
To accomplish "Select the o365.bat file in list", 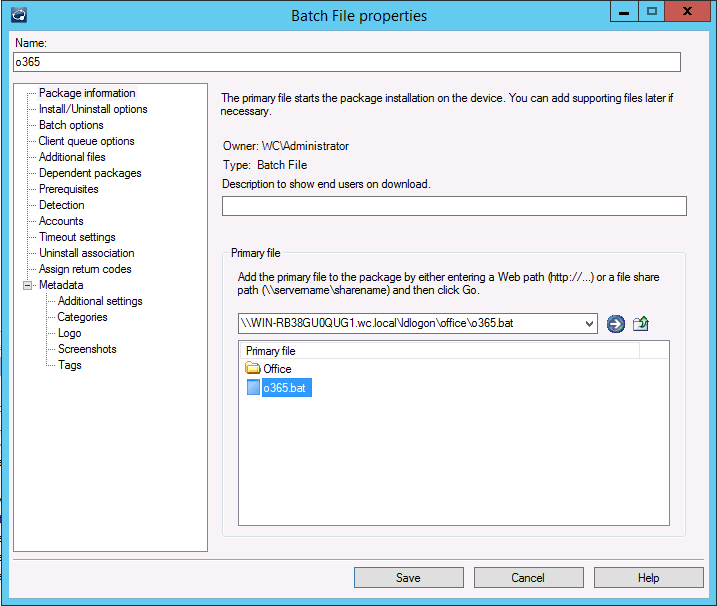I will (286, 388).
